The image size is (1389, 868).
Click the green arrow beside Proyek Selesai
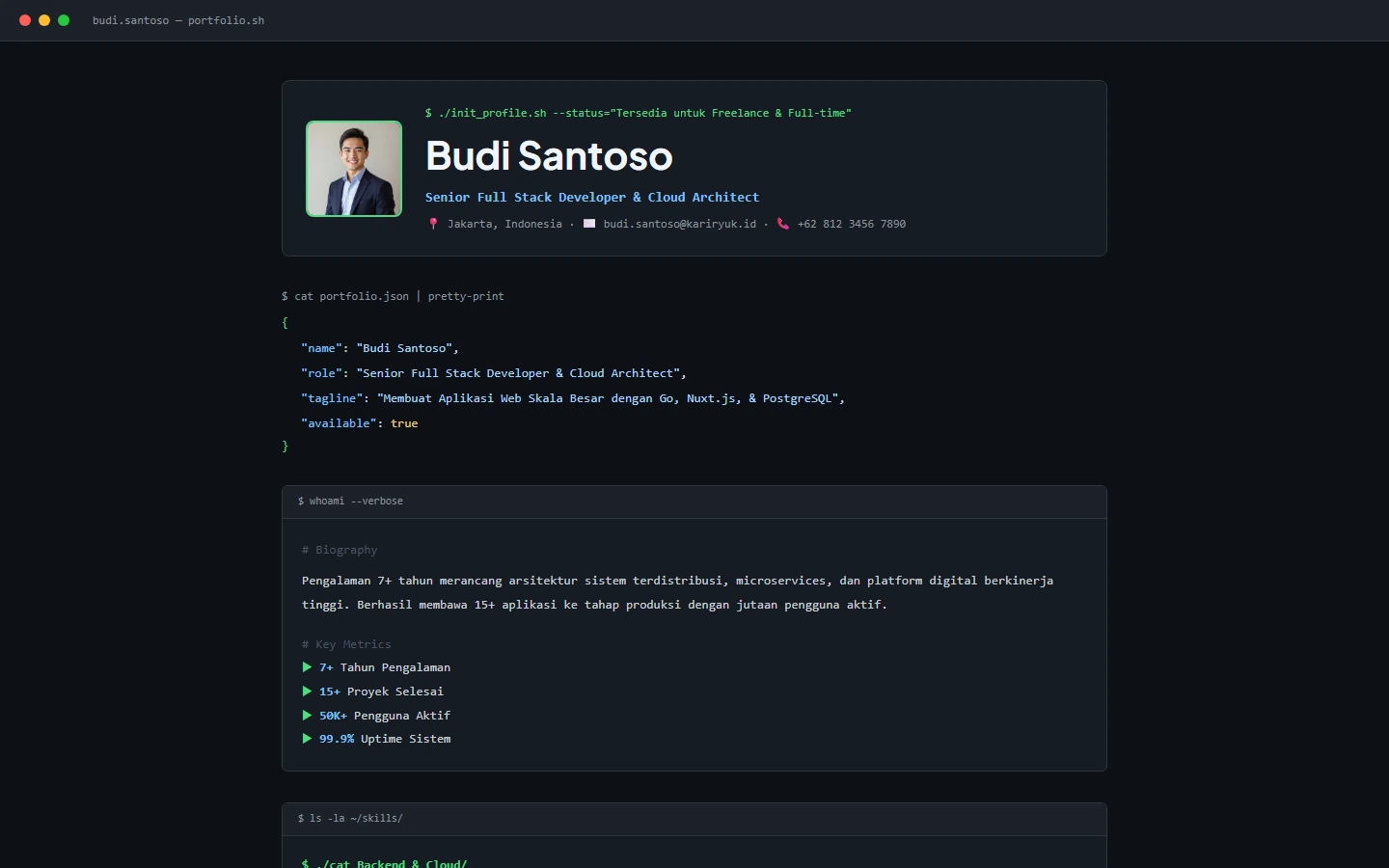pos(307,692)
